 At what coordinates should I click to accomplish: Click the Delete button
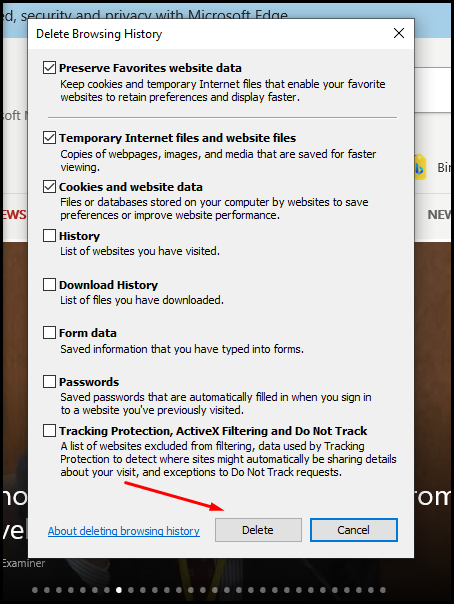[x=258, y=530]
